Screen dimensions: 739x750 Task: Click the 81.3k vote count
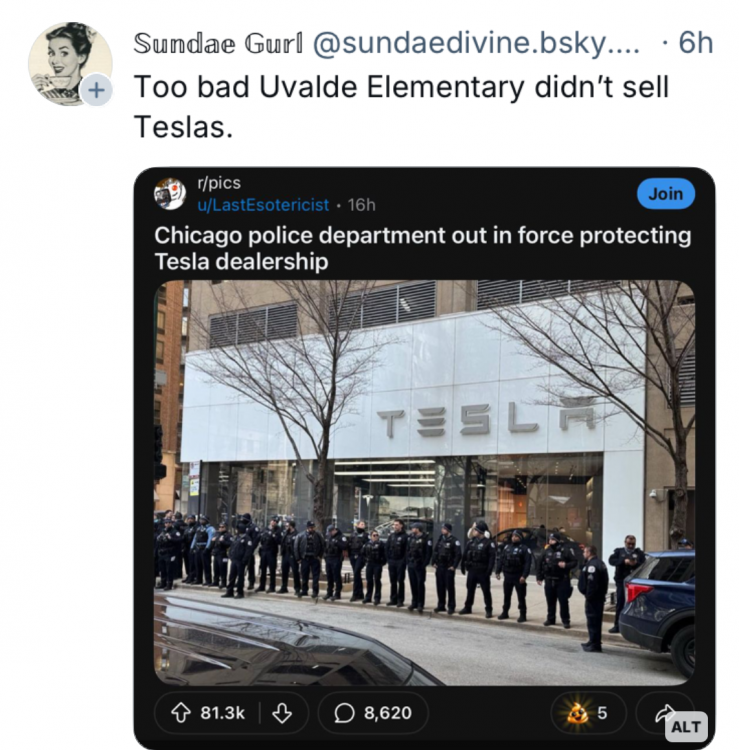pos(222,712)
